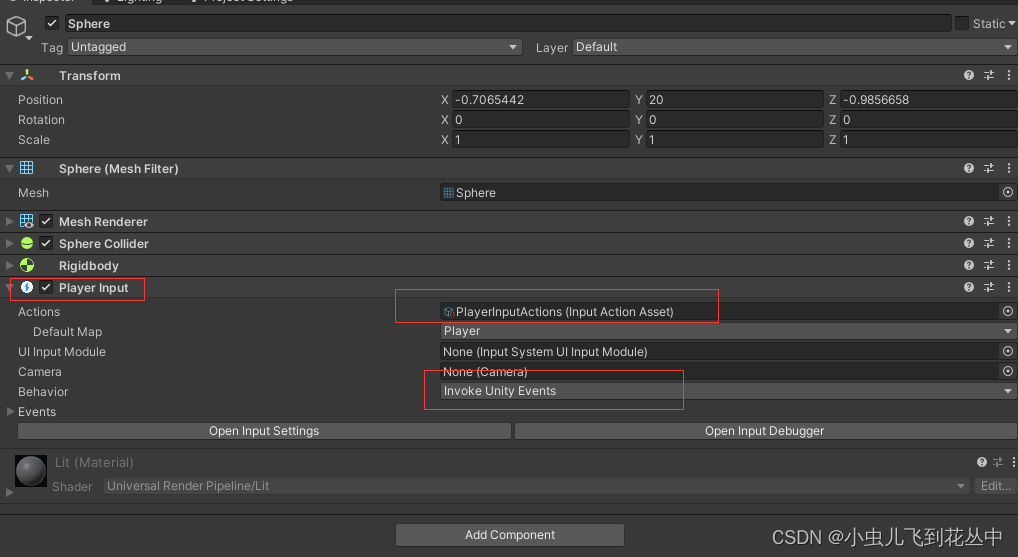The width and height of the screenshot is (1018, 557).
Task: Open Mesh Renderer preset selector icon
Action: [989, 221]
